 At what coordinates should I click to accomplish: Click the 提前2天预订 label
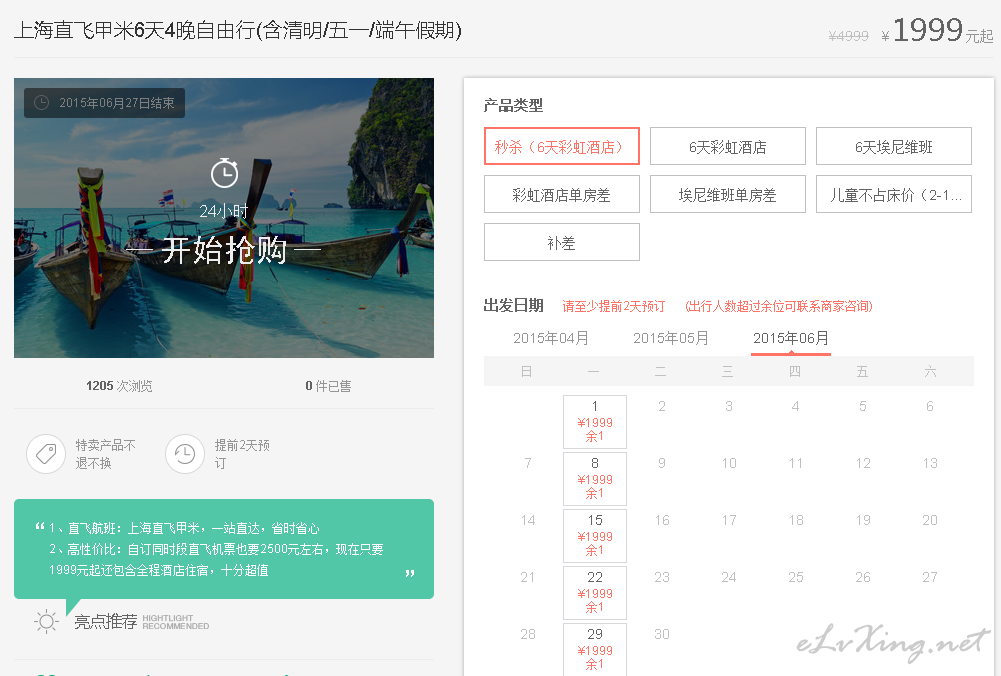242,454
